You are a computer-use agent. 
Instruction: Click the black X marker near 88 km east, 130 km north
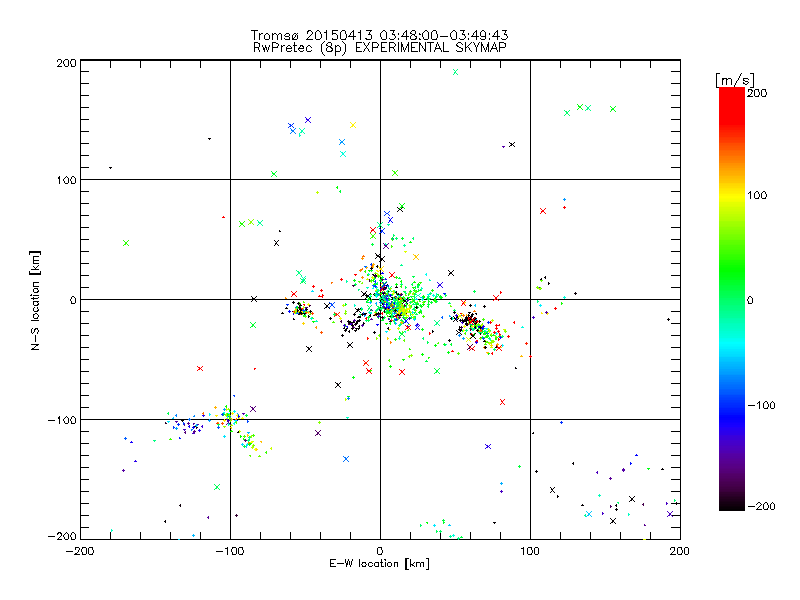[512, 144]
